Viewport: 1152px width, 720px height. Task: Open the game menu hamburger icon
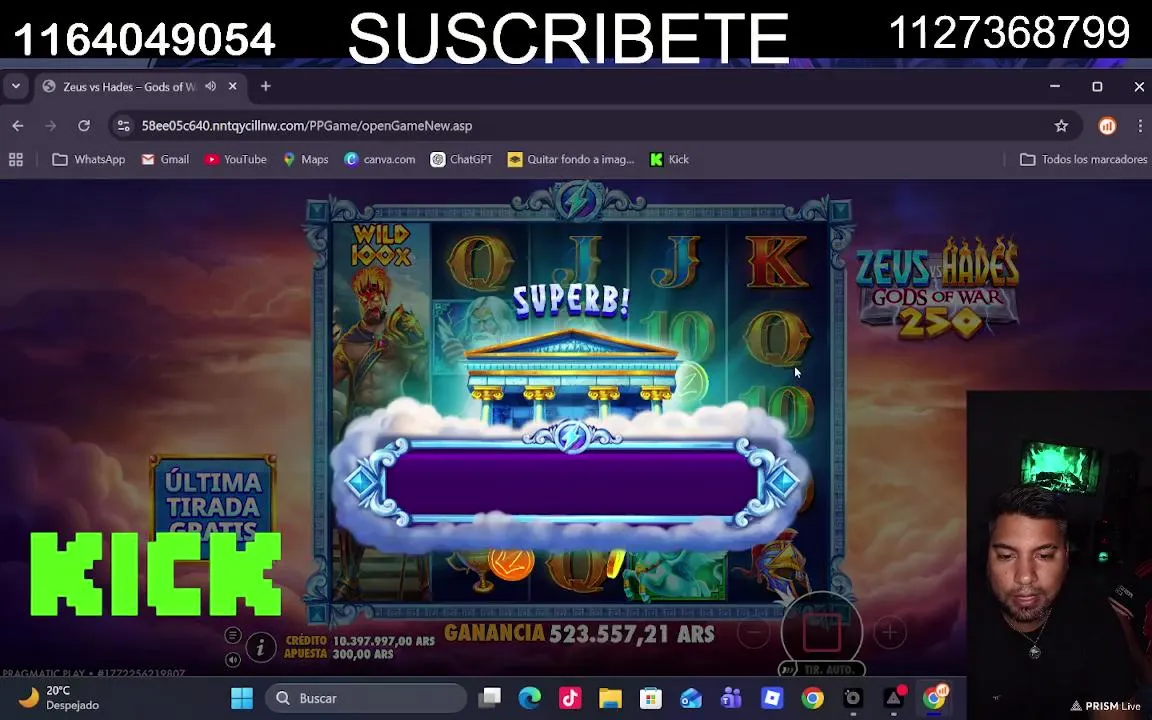[x=233, y=635]
